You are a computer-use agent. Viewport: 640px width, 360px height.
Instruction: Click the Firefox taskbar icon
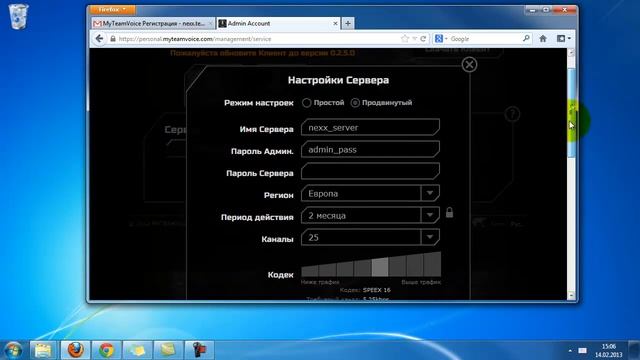[x=76, y=350]
